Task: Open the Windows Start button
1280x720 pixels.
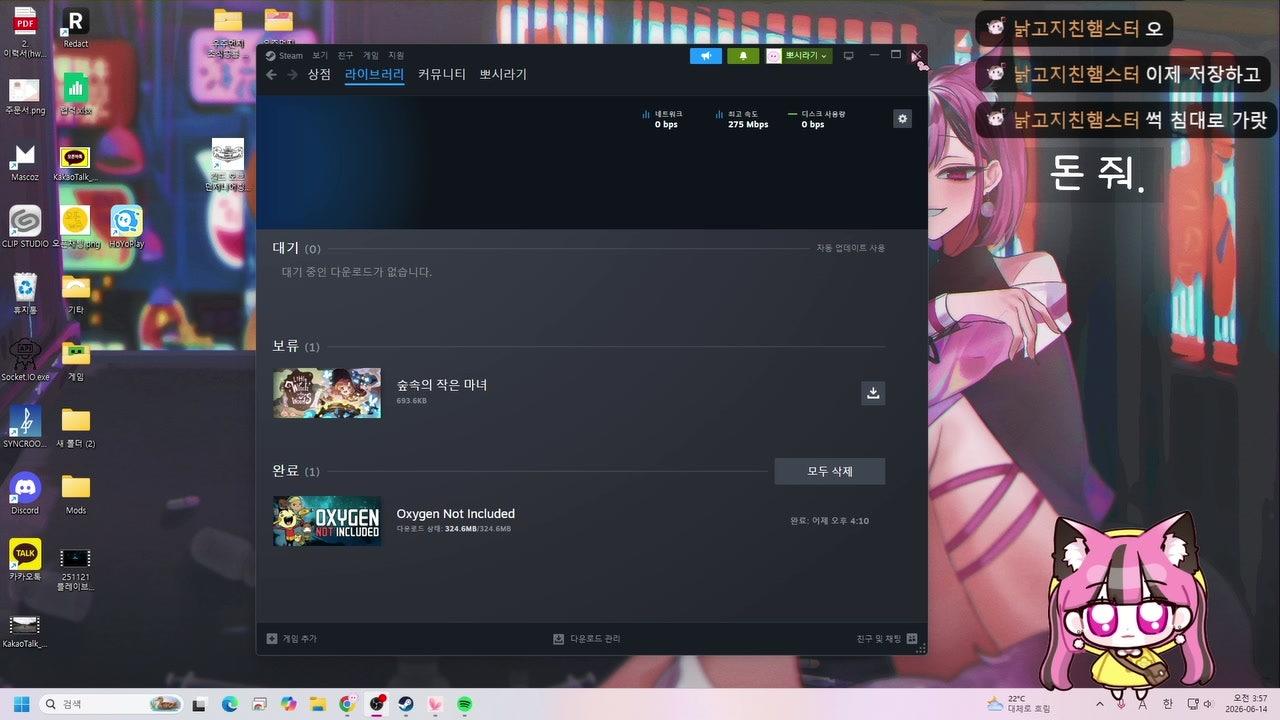Action: 21,704
